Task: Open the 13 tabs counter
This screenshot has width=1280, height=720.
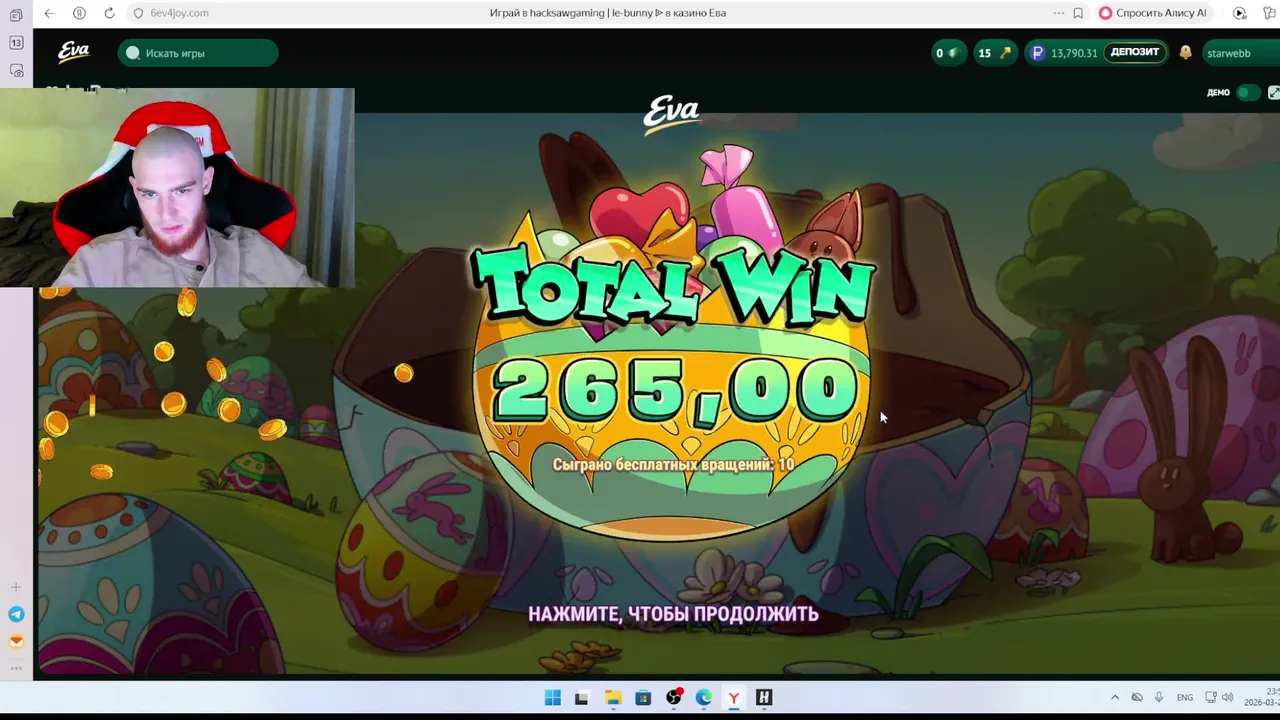Action: tap(16, 43)
